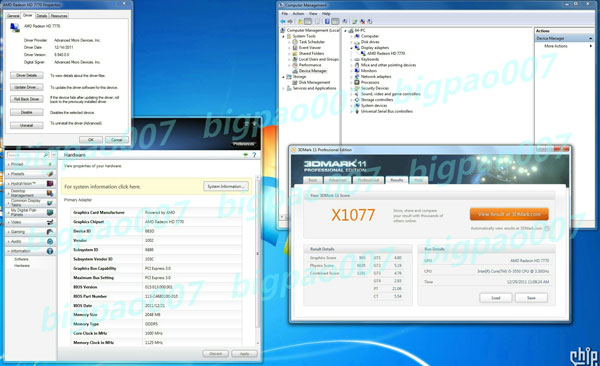The image size is (600, 366).
Task: Open Help menu in Computer Management
Action: tap(326, 13)
